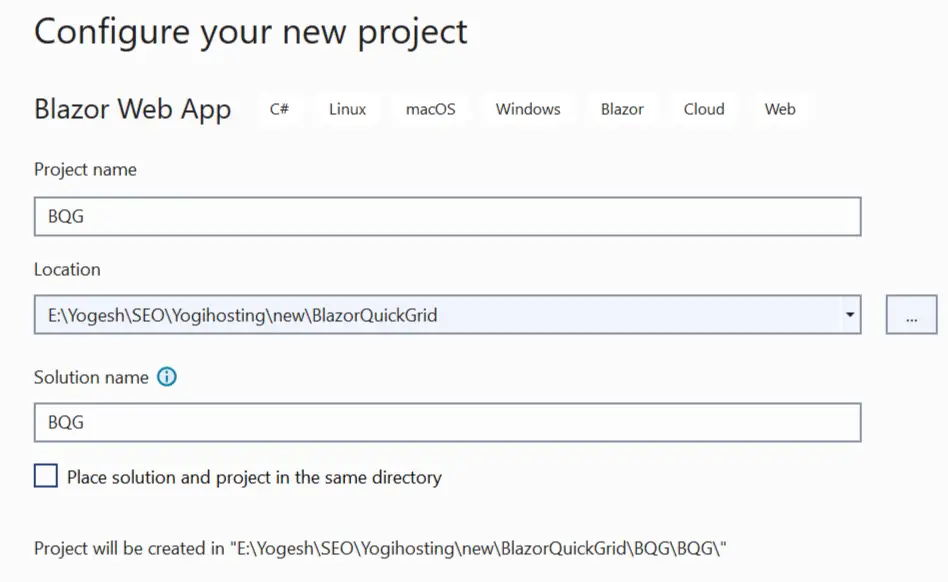This screenshot has width=948, height=582.
Task: Click the Project name label
Action: [85, 170]
